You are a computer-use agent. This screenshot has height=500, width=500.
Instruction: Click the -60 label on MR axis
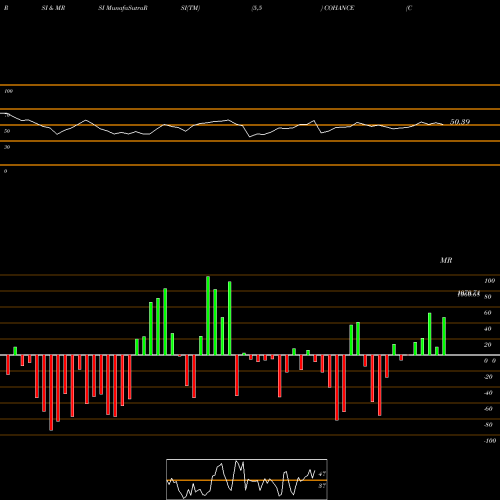(488, 409)
